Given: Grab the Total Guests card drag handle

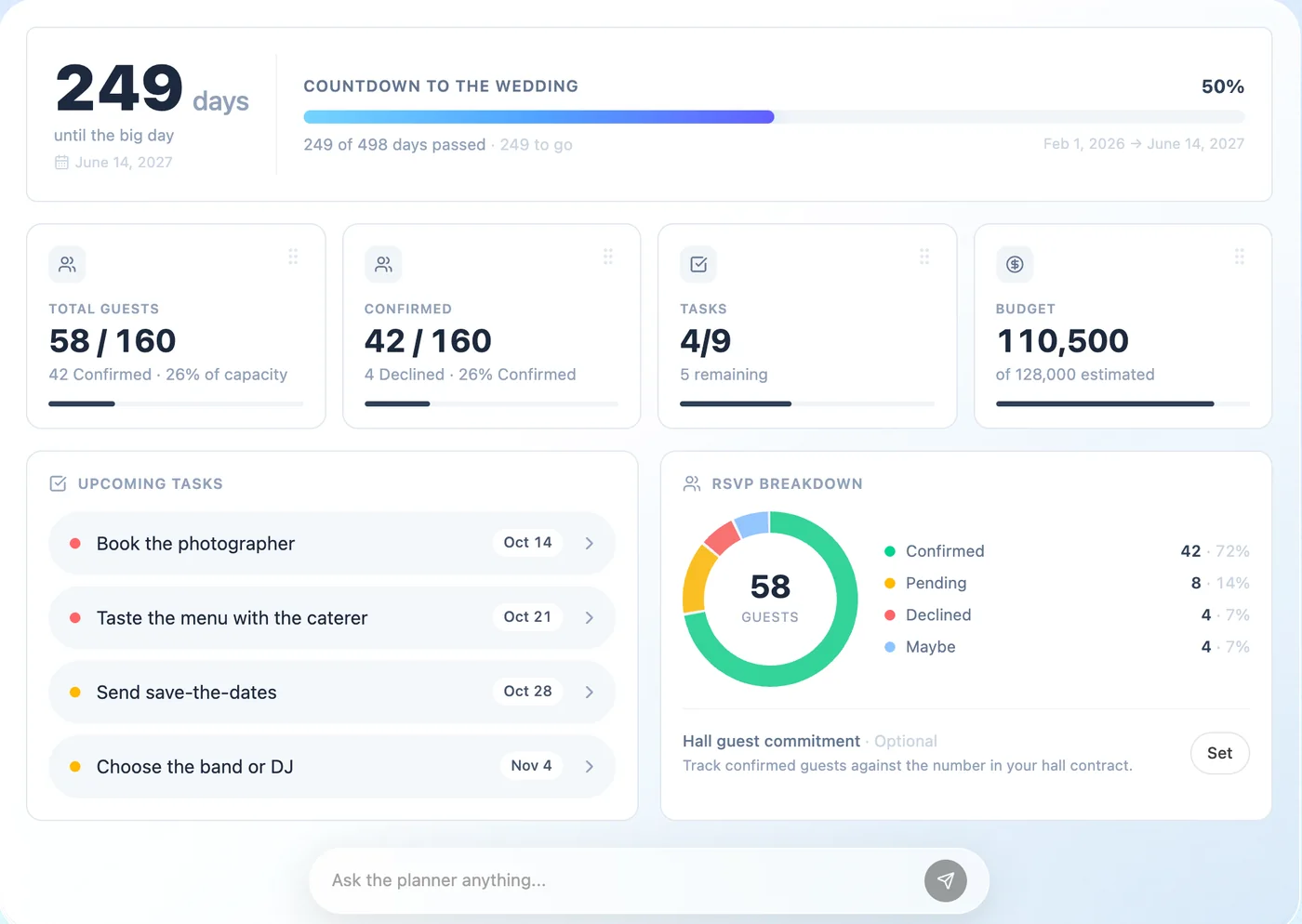Looking at the screenshot, I should click(x=293, y=257).
